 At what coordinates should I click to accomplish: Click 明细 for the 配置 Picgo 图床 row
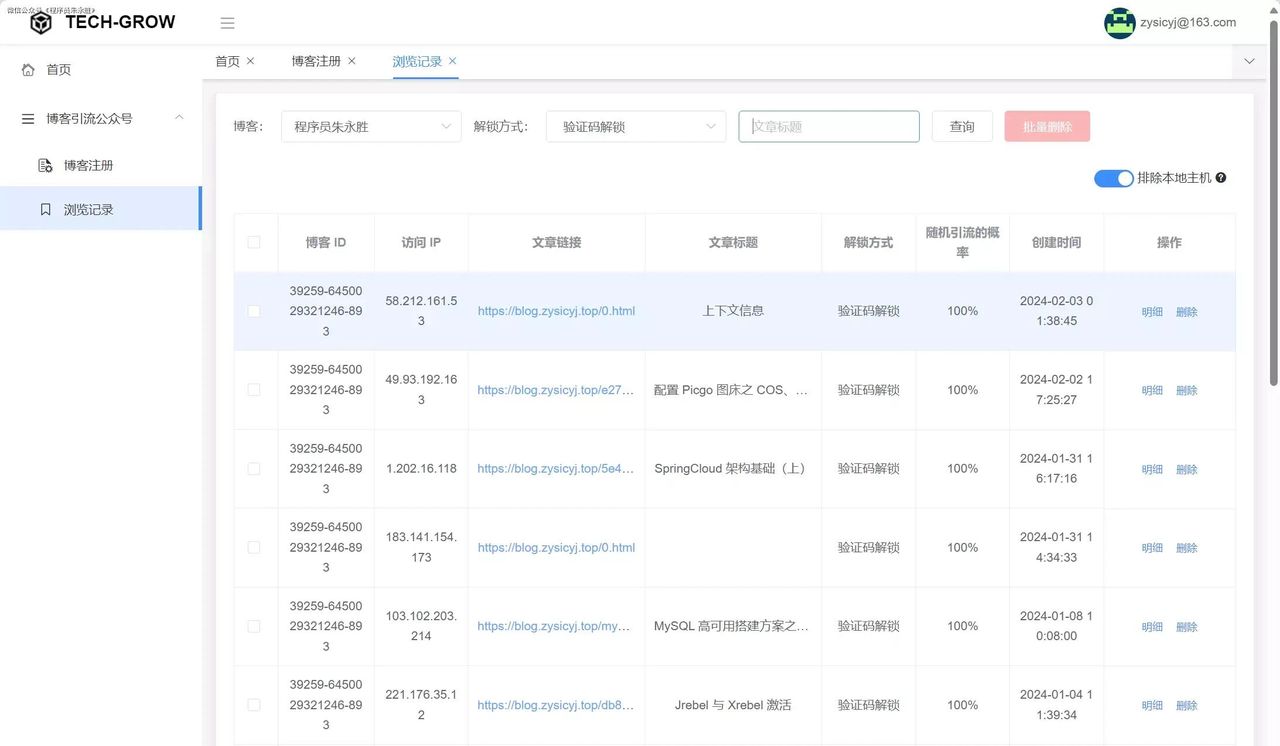pos(1152,391)
